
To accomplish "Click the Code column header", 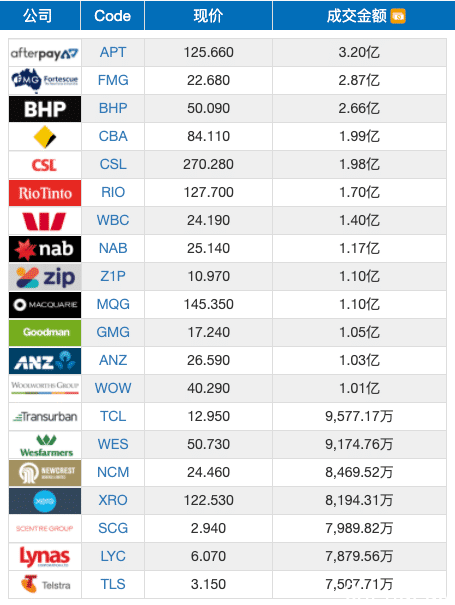I will pos(112,15).
